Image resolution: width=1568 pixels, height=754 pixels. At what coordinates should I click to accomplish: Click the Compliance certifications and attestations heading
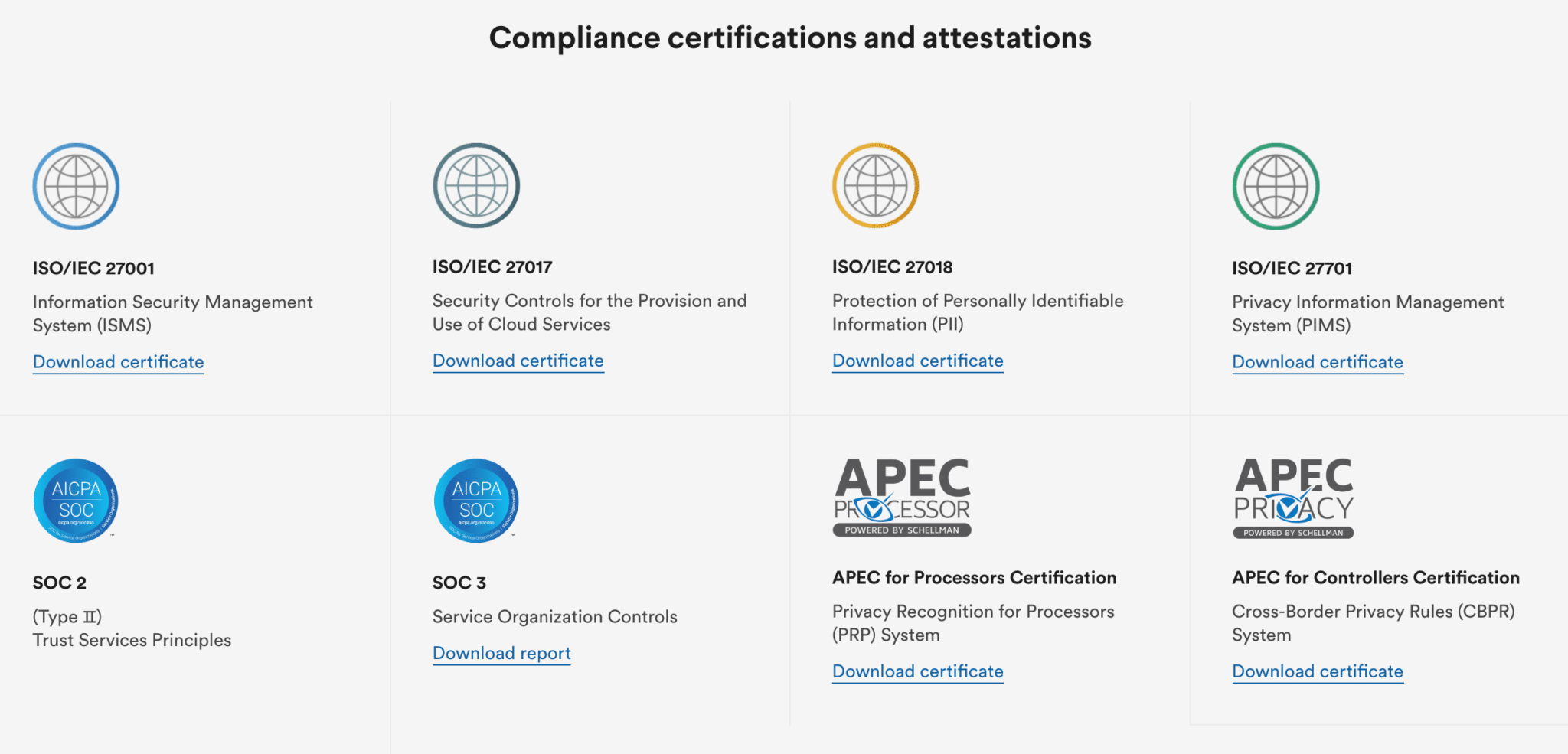coord(790,38)
